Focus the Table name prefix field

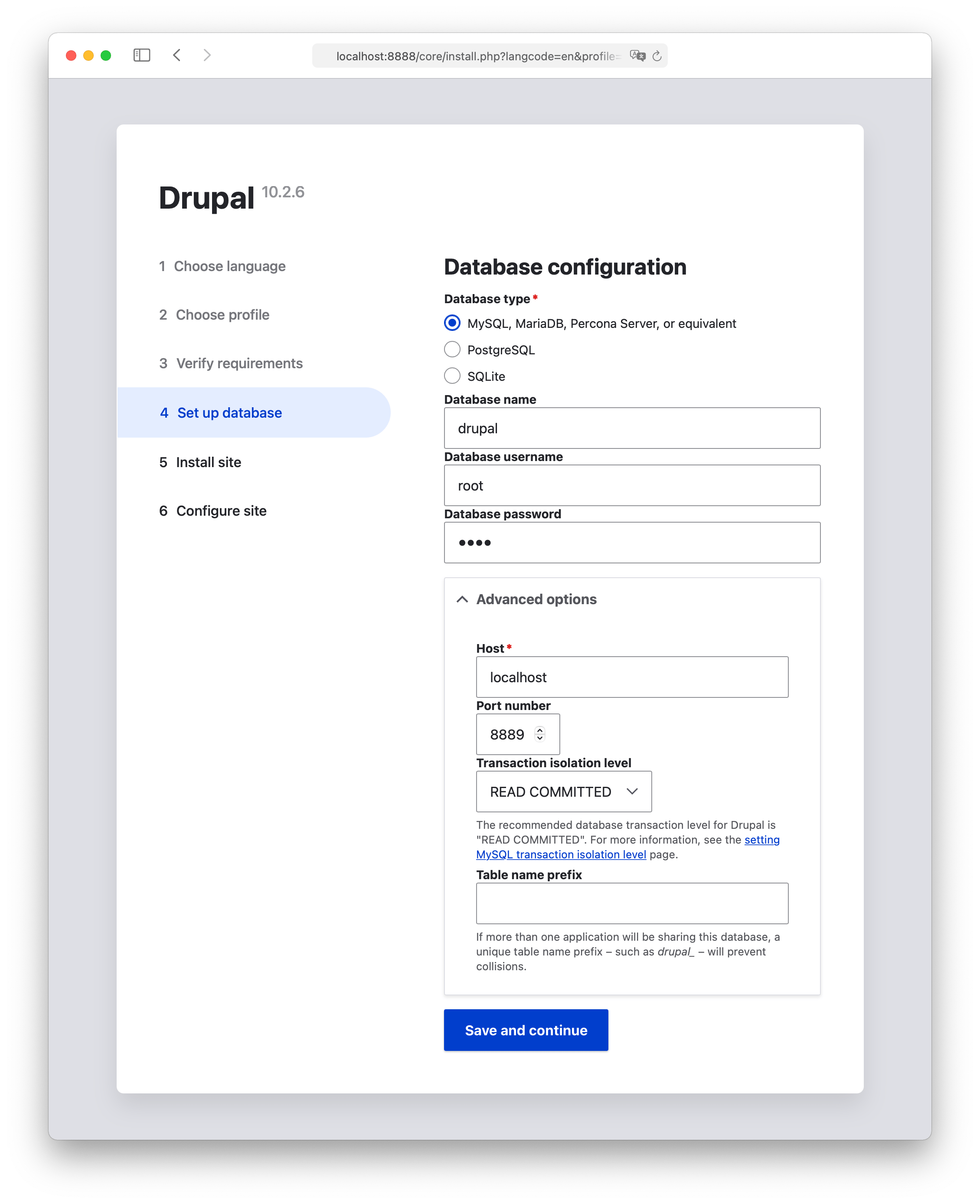coord(632,903)
